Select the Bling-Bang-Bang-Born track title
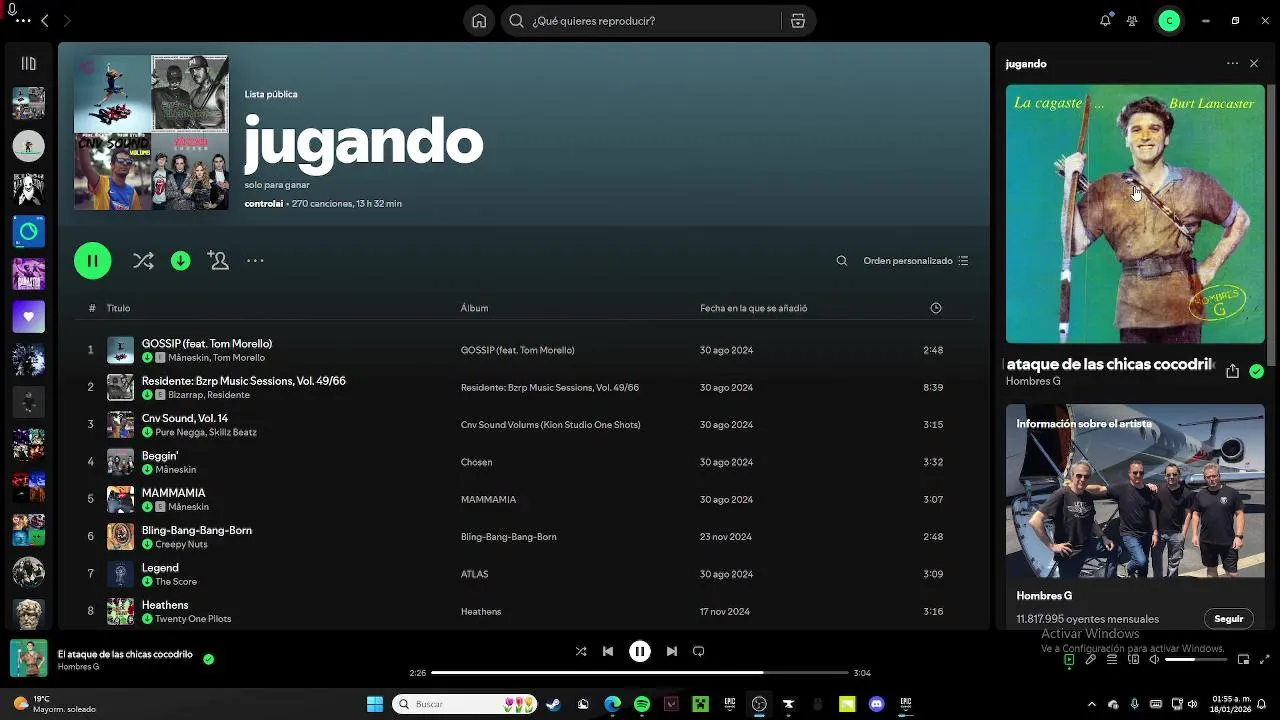 click(197, 531)
